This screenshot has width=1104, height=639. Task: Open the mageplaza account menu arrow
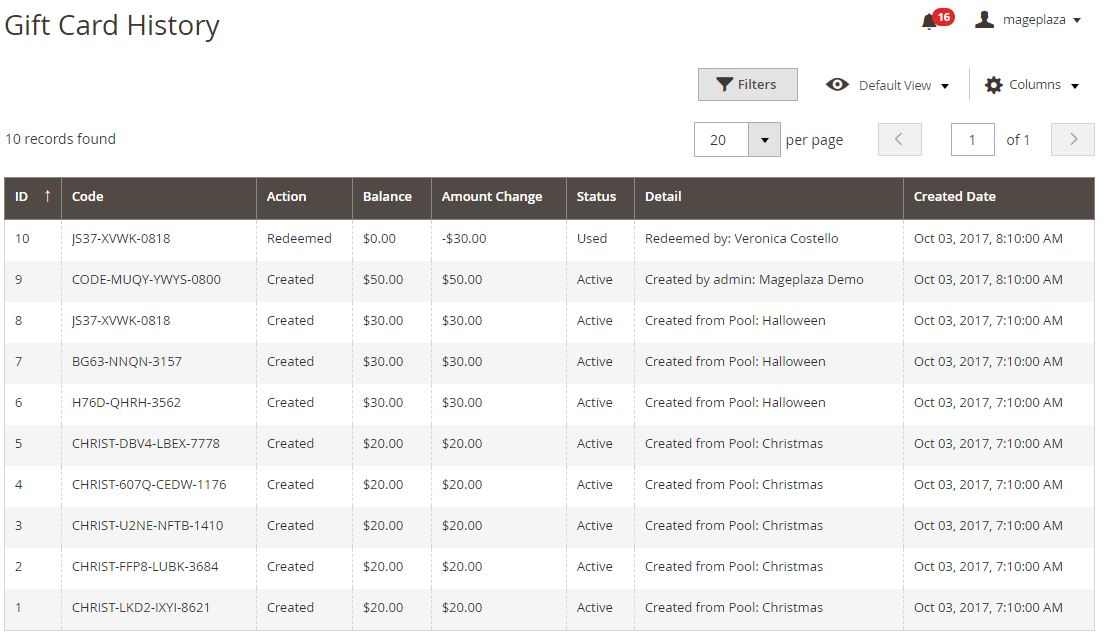click(1077, 21)
